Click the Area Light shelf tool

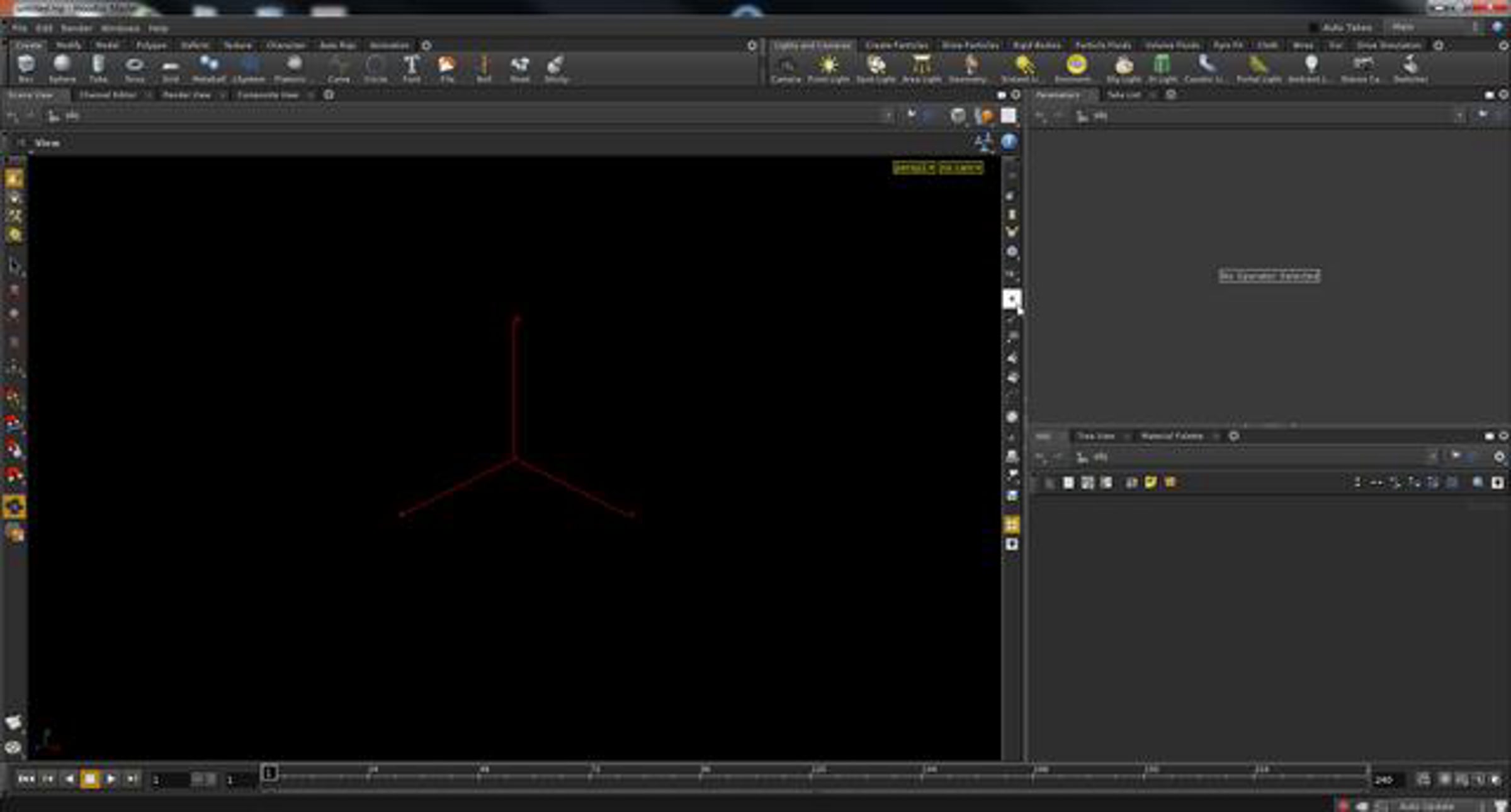point(921,68)
